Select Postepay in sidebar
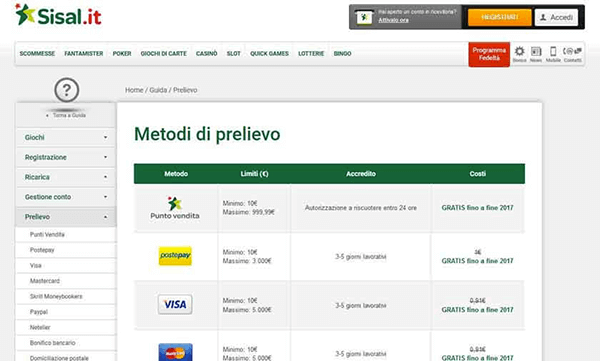The height and width of the screenshot is (361, 600). tap(42, 250)
